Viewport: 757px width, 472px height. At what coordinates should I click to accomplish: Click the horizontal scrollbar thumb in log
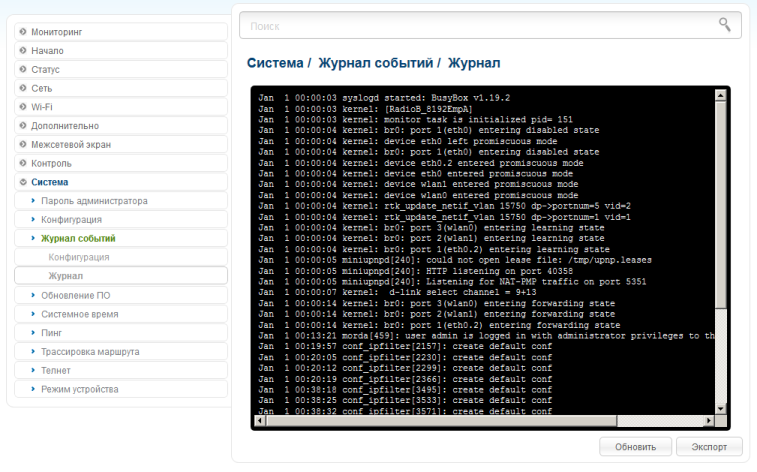point(441,420)
